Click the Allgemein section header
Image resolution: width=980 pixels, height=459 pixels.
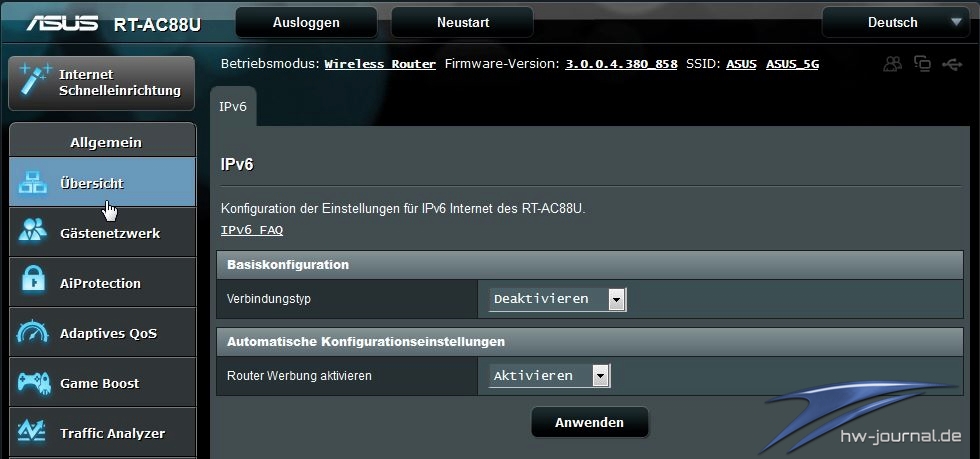[x=103, y=142]
